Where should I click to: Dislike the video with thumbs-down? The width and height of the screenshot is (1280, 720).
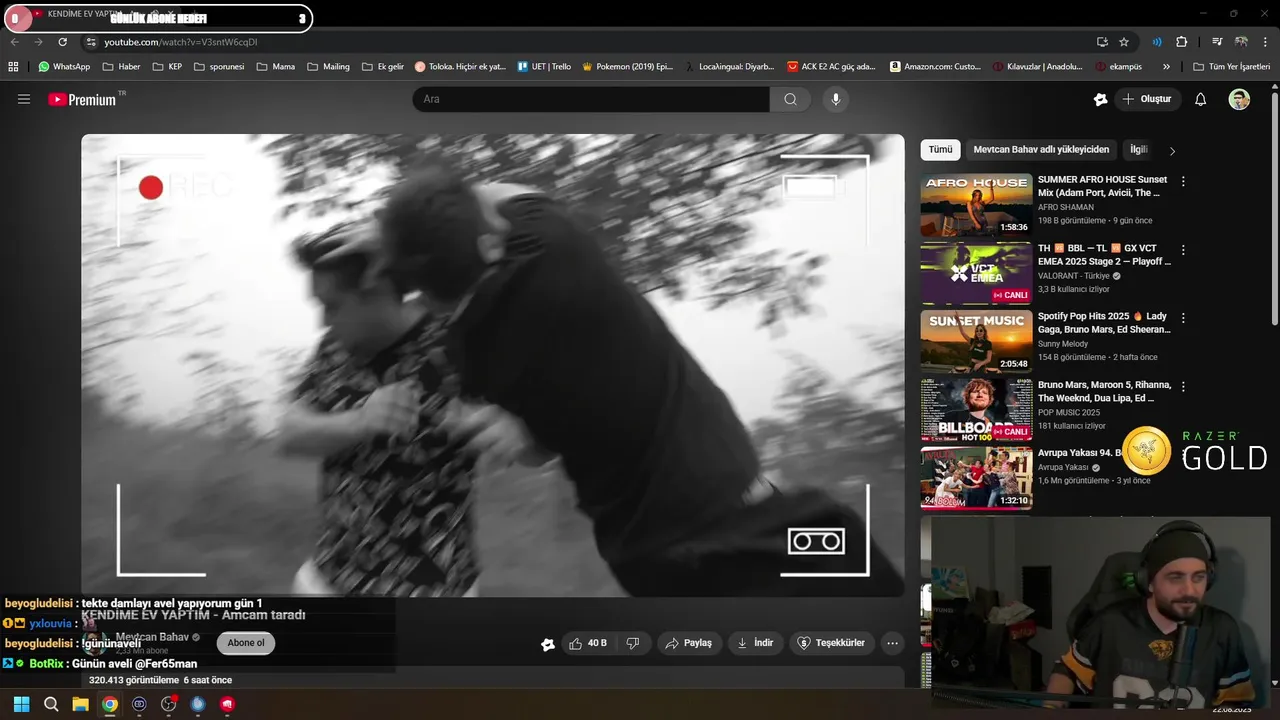click(x=633, y=643)
